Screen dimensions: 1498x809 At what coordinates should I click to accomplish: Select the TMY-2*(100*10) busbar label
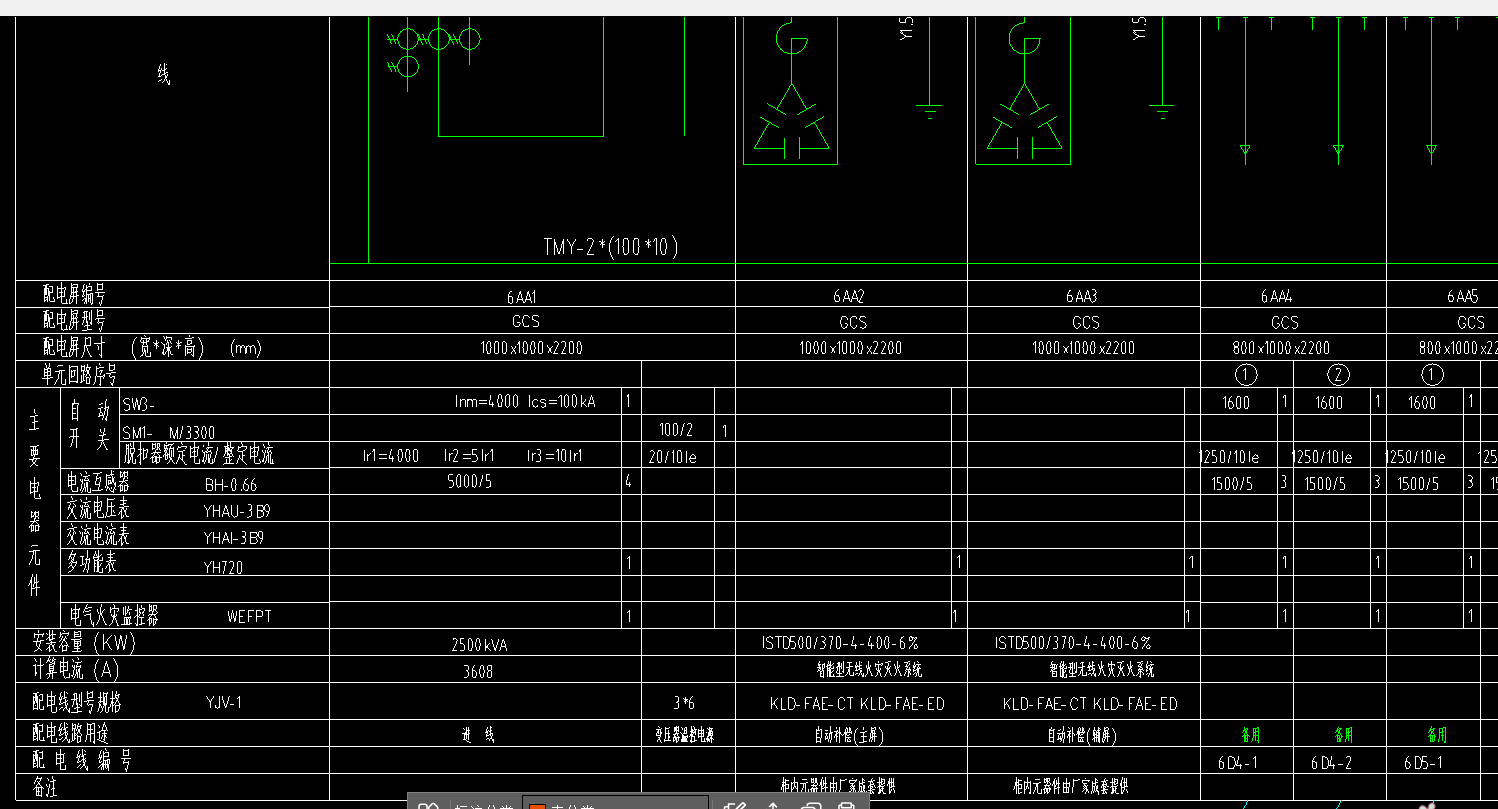[610, 246]
